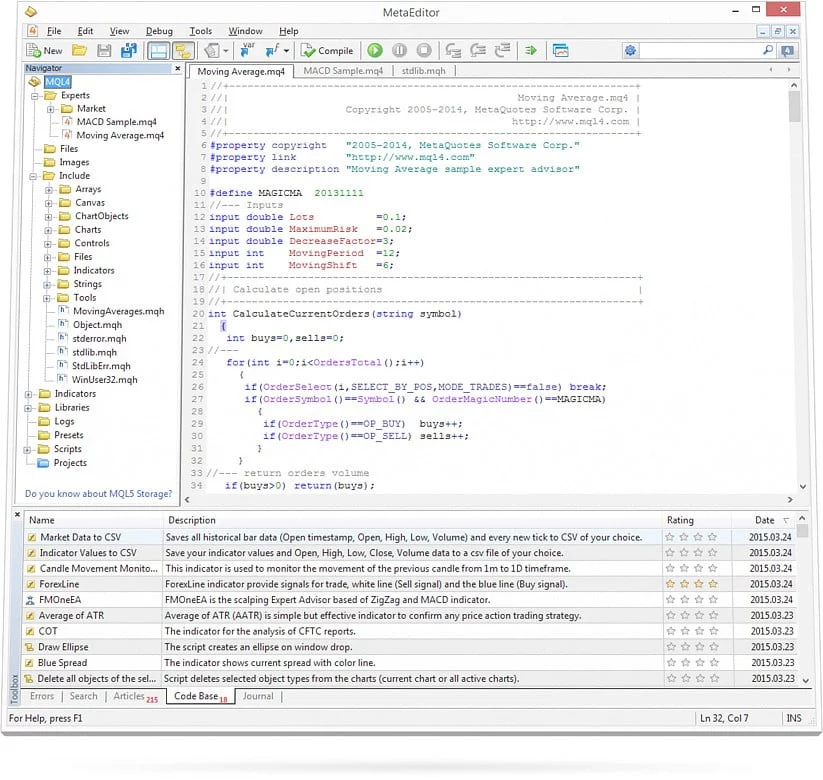
Task: Open MetaEditor settings with the gear icon
Action: [631, 50]
